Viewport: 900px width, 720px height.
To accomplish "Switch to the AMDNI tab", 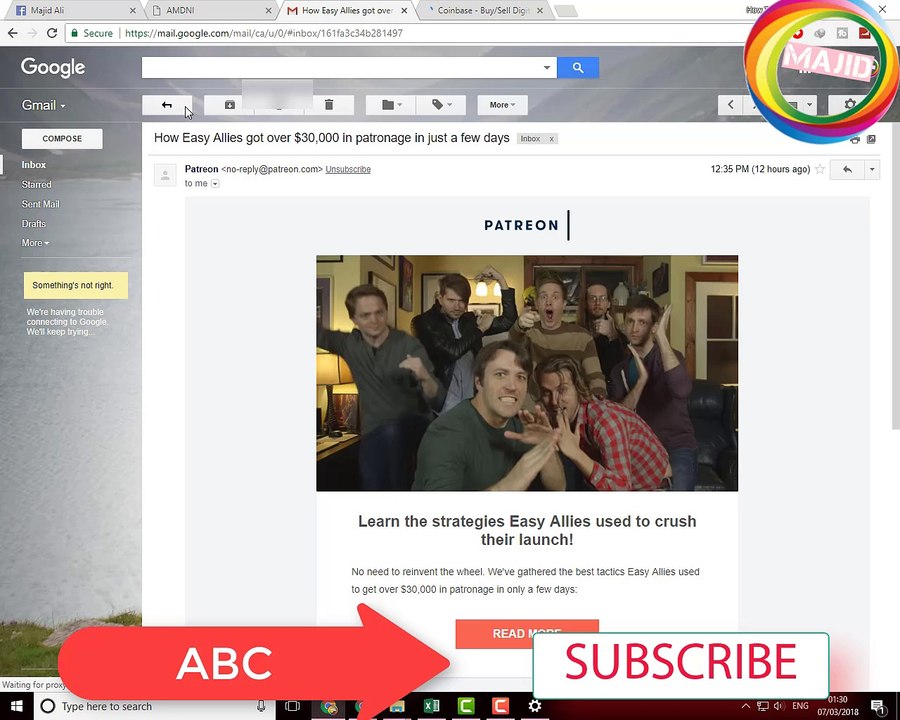I will [210, 10].
